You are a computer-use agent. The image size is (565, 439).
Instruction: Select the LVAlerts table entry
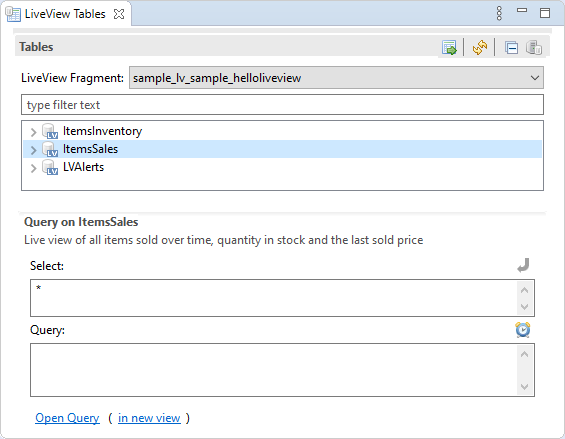tap(83, 167)
